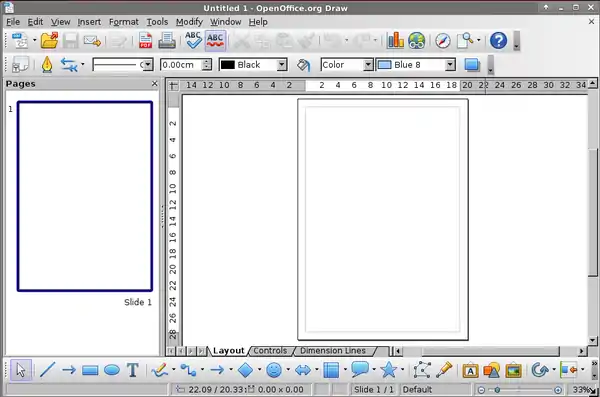Toggle the Shadow button
The width and height of the screenshot is (600, 397).
(x=472, y=65)
